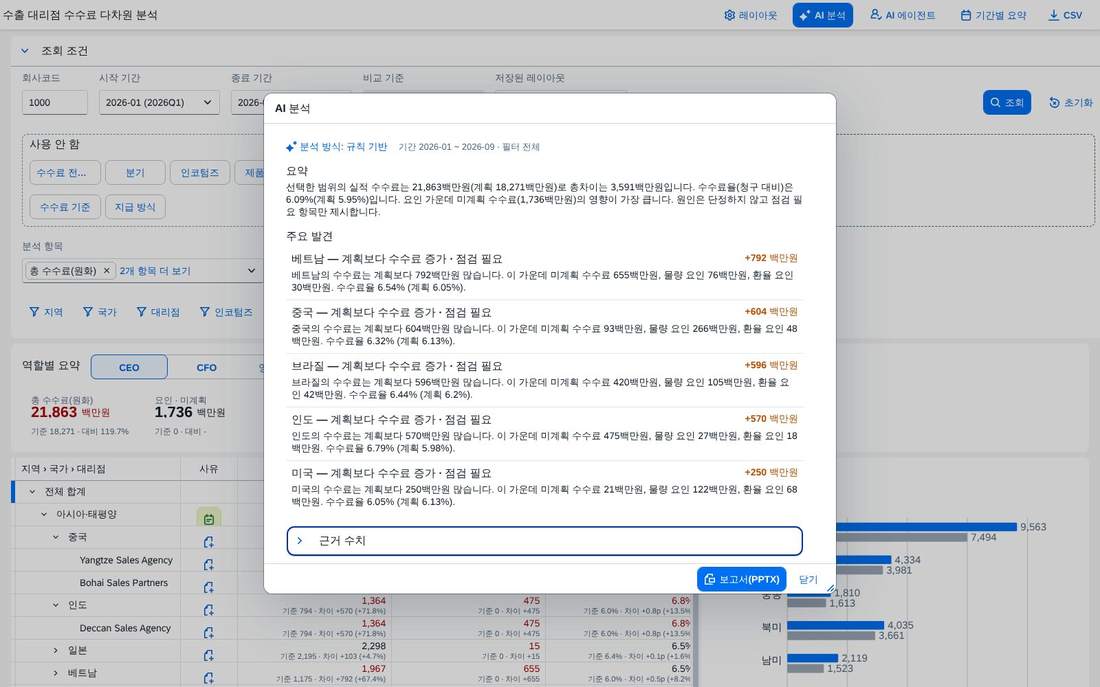1100x687 pixels.
Task: Remove the 총 수수료(원화) token
Action: [x=107, y=271]
